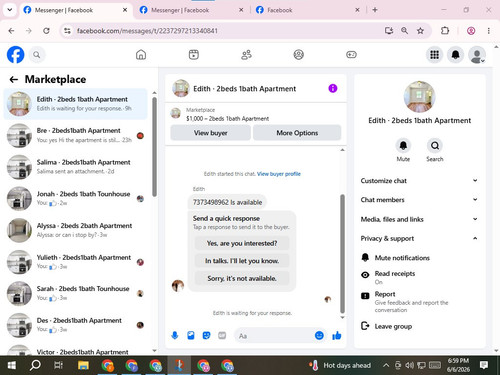Click Search magnifier in chat details

(x=435, y=146)
